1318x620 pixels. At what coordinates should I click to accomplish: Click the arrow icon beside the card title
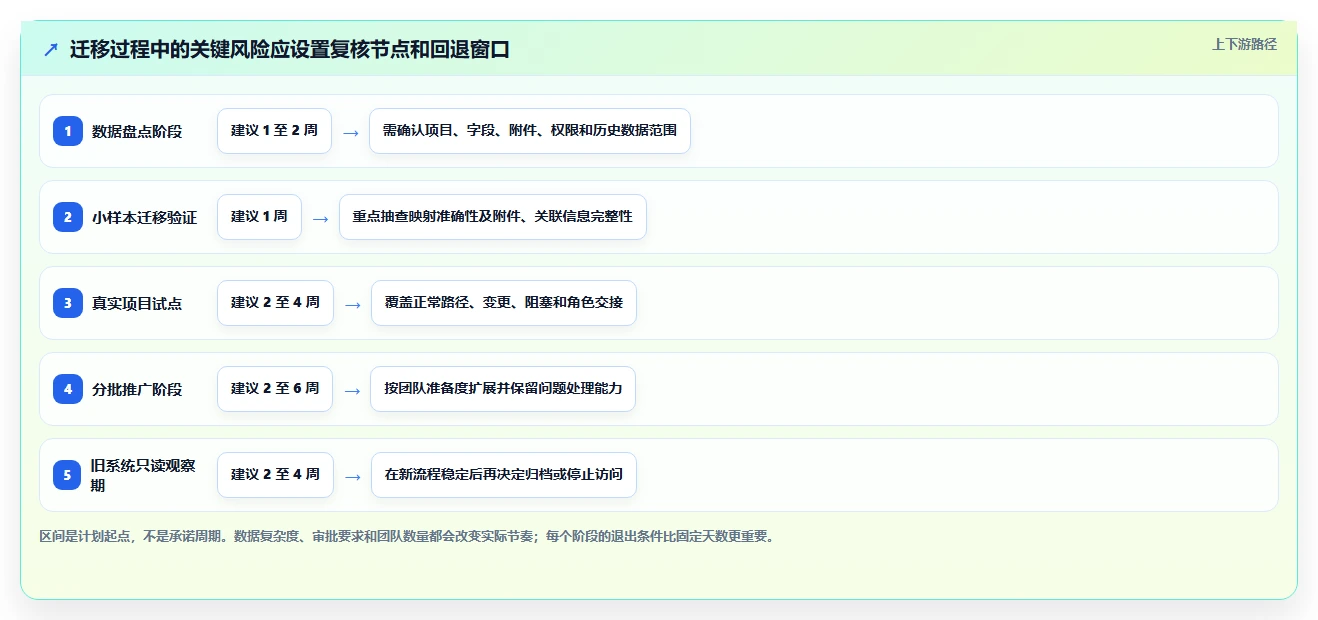point(51,49)
